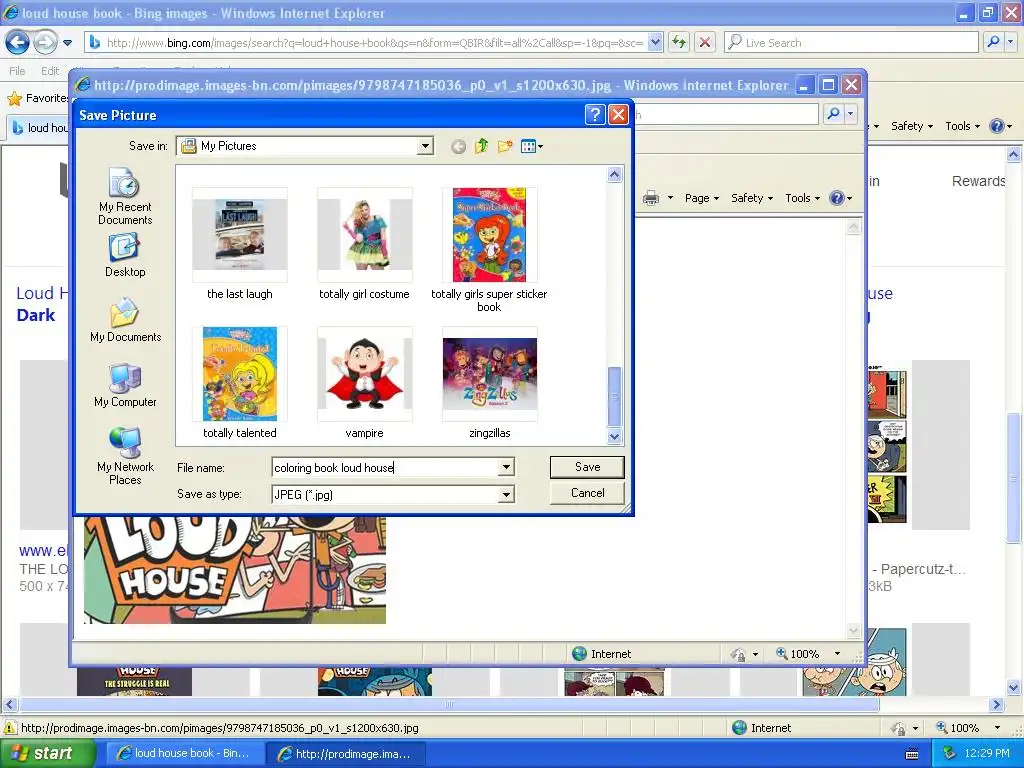This screenshot has height=768, width=1024.
Task: Click the Rewards link on Bing page
Action: tap(978, 181)
